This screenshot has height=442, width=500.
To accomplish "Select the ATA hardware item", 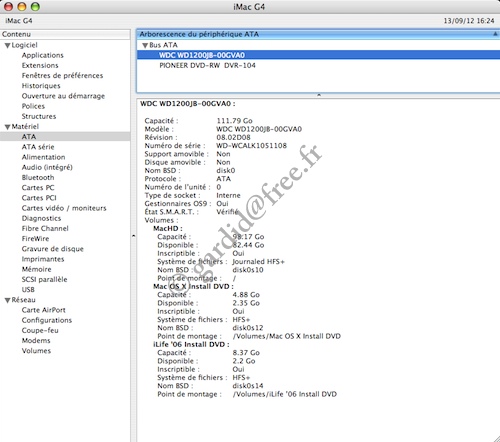I will [x=65, y=137].
